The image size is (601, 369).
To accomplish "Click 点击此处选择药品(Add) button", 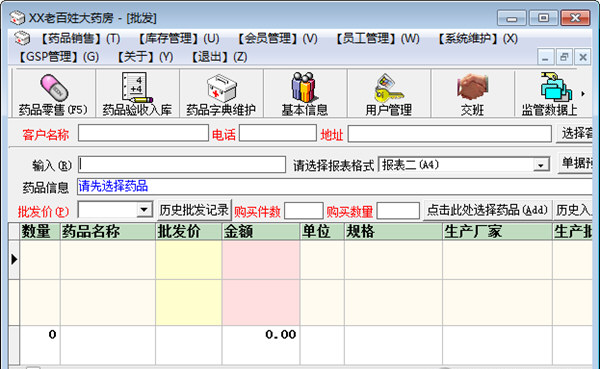I will (487, 210).
